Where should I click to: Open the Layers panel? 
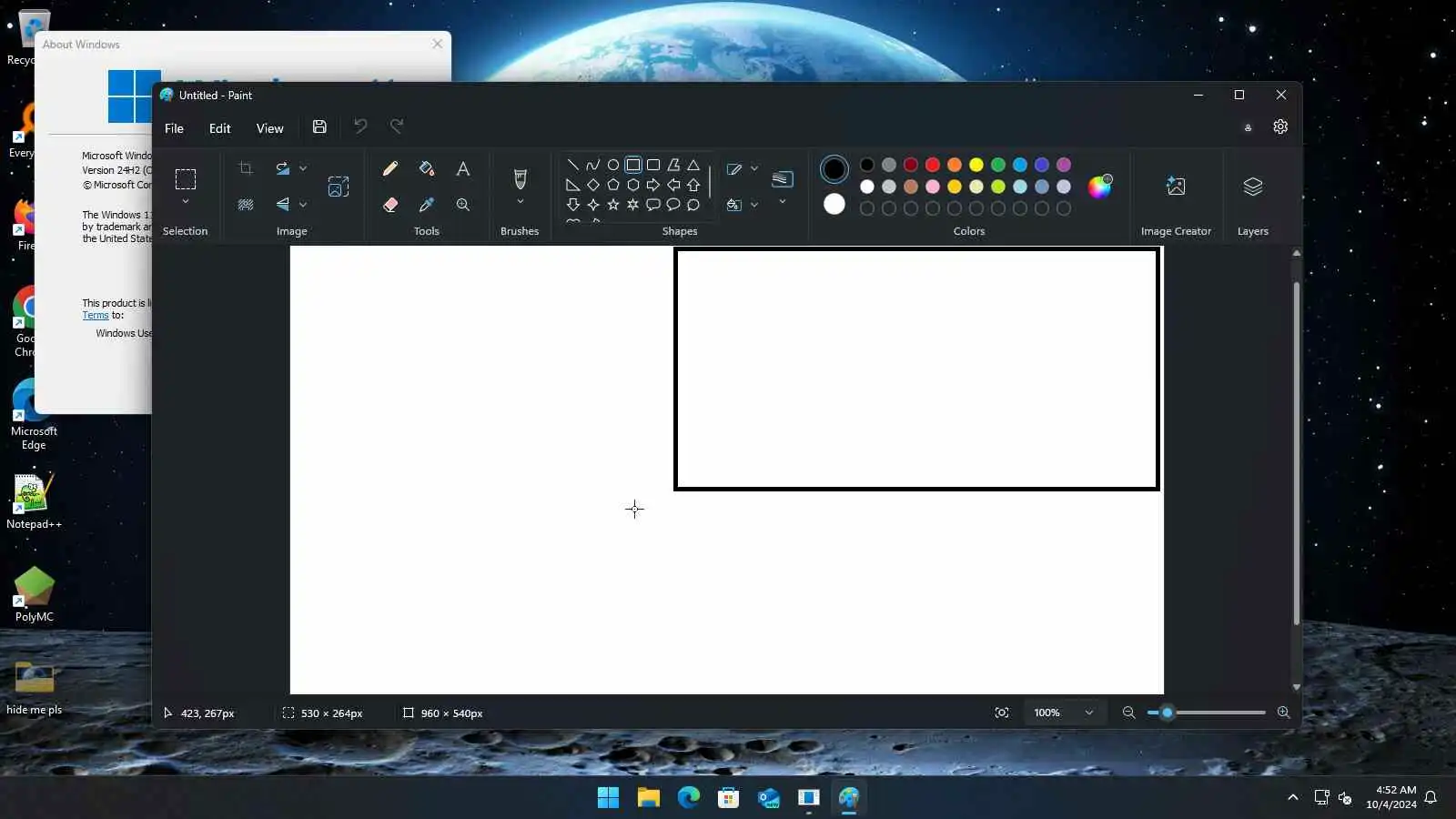click(x=1253, y=187)
